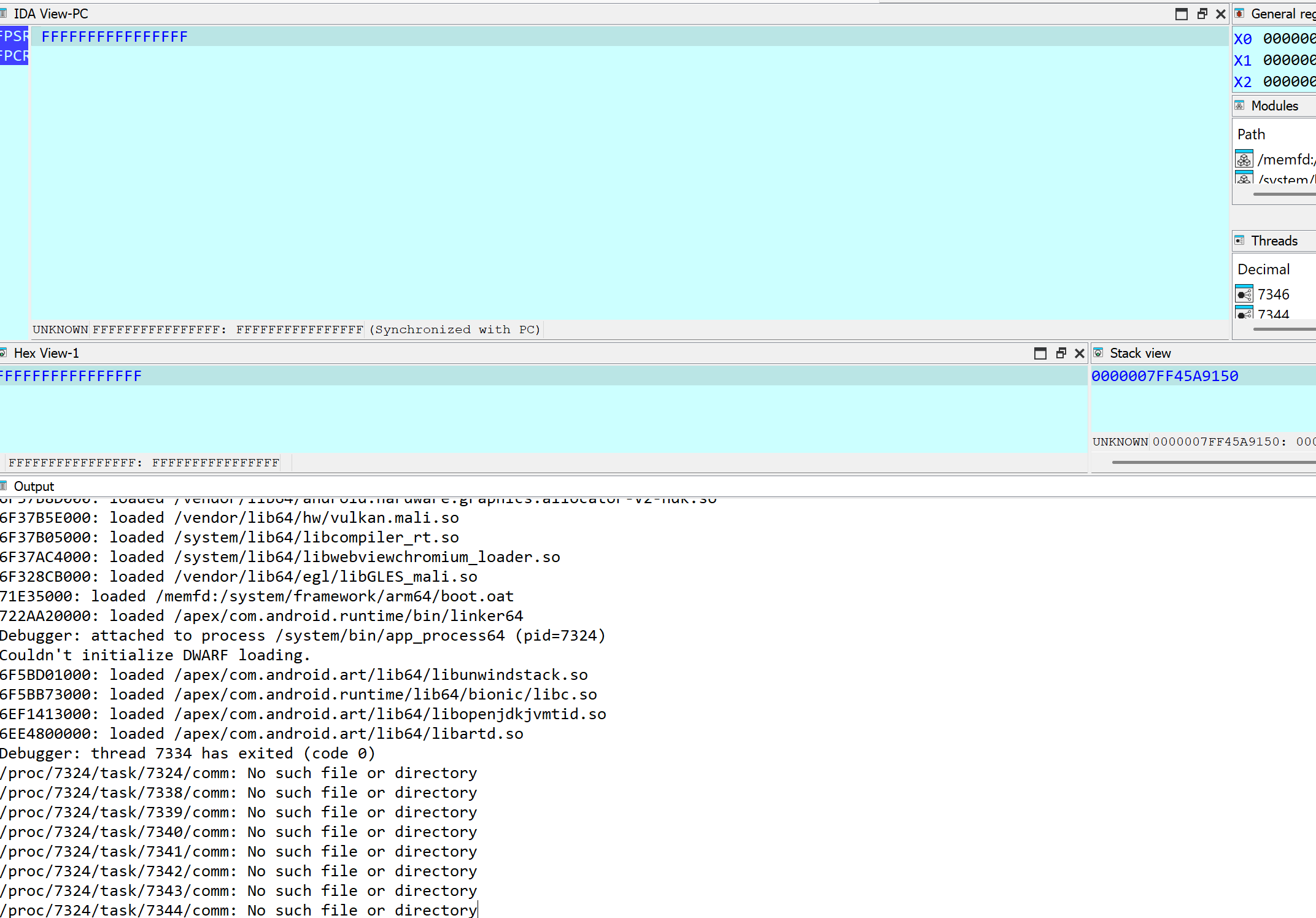Click the FPSR register label
Image resolution: width=1316 pixels, height=918 pixels.
tap(14, 36)
